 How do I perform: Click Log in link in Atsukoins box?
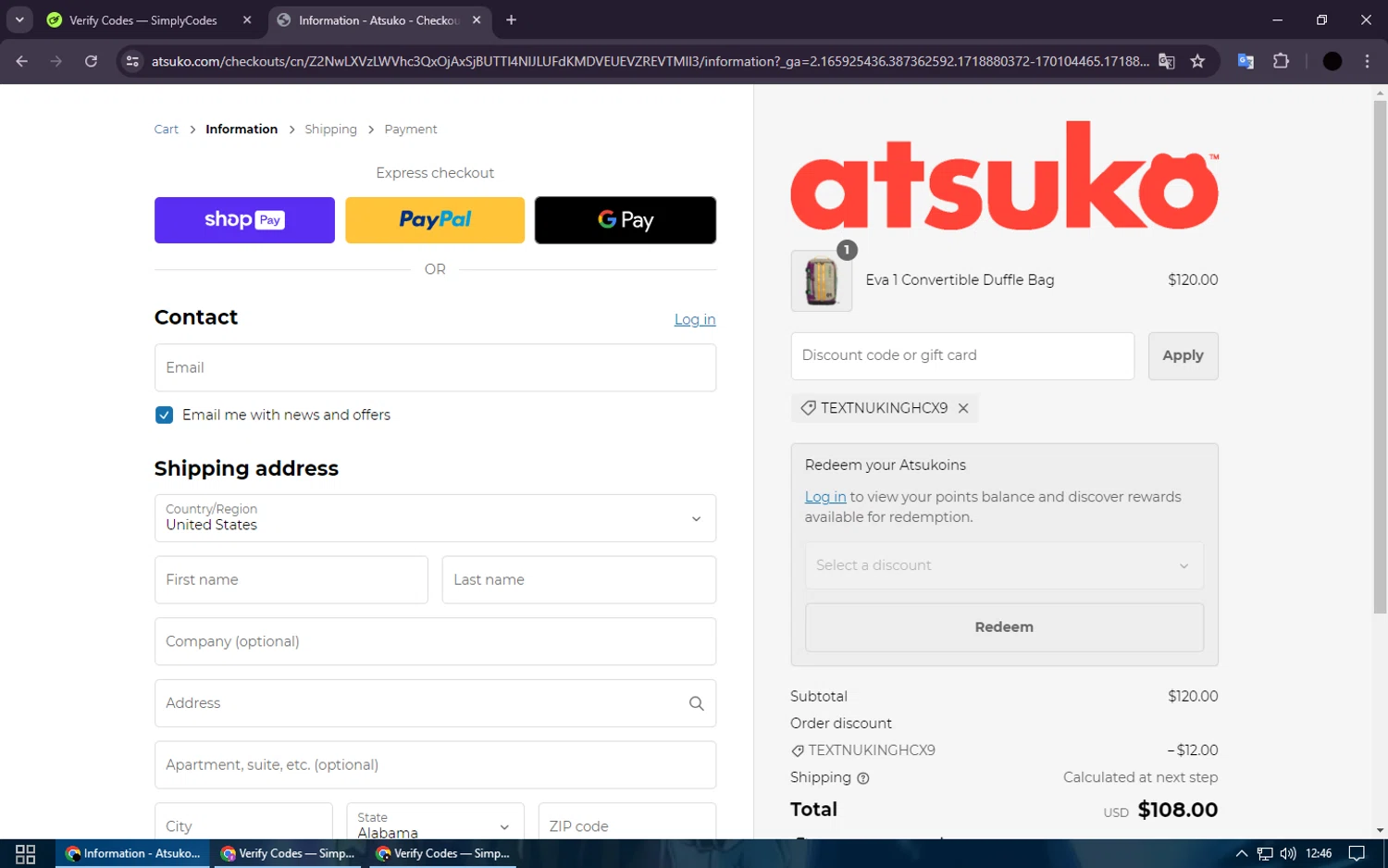click(825, 497)
